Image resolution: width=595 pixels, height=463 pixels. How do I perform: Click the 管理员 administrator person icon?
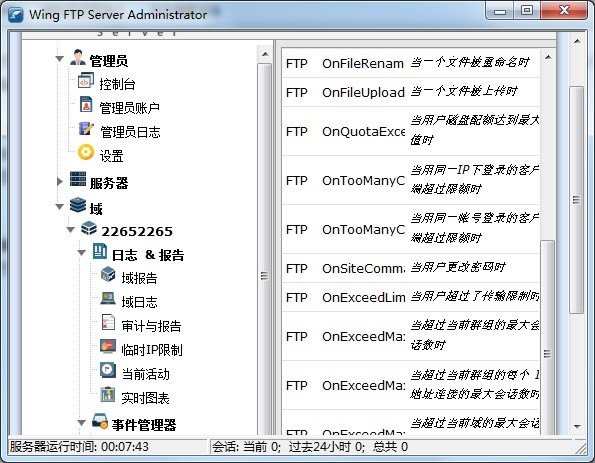pyautogui.click(x=78, y=57)
